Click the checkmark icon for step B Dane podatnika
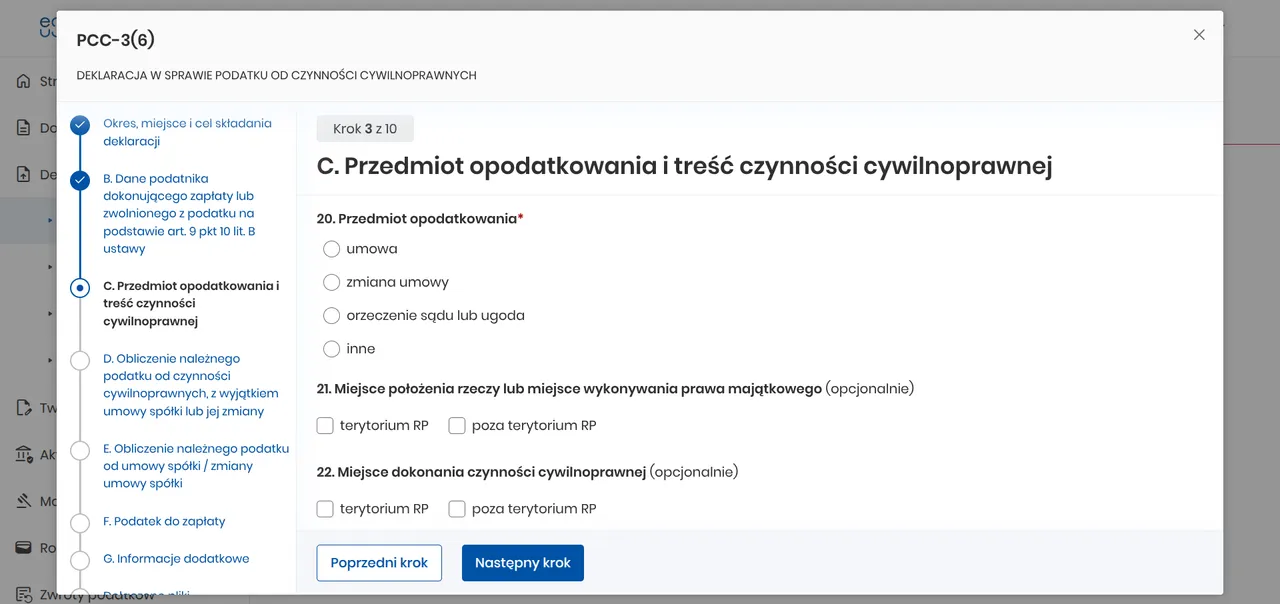 [x=80, y=180]
